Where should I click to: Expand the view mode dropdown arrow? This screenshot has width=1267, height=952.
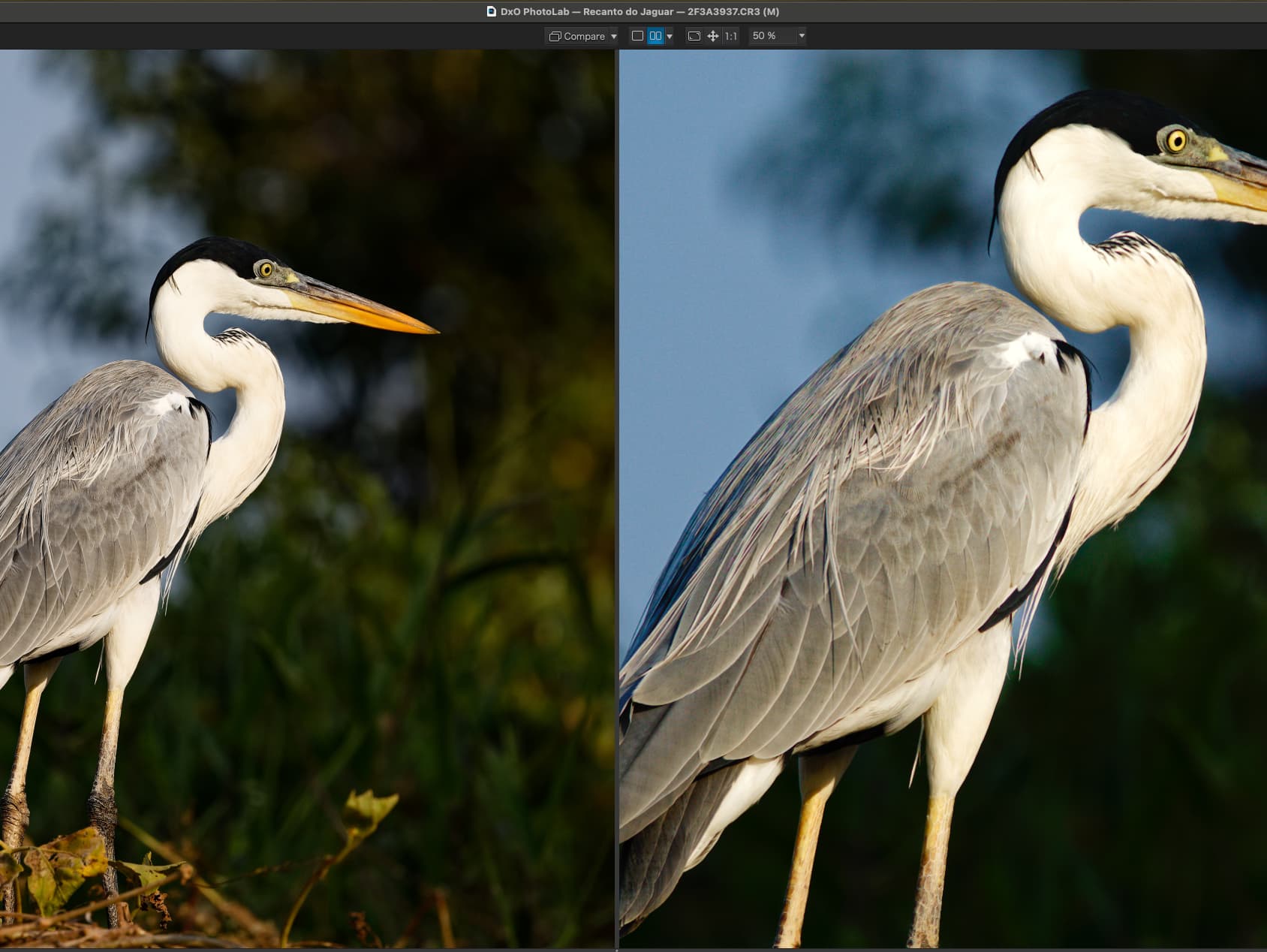click(x=670, y=36)
